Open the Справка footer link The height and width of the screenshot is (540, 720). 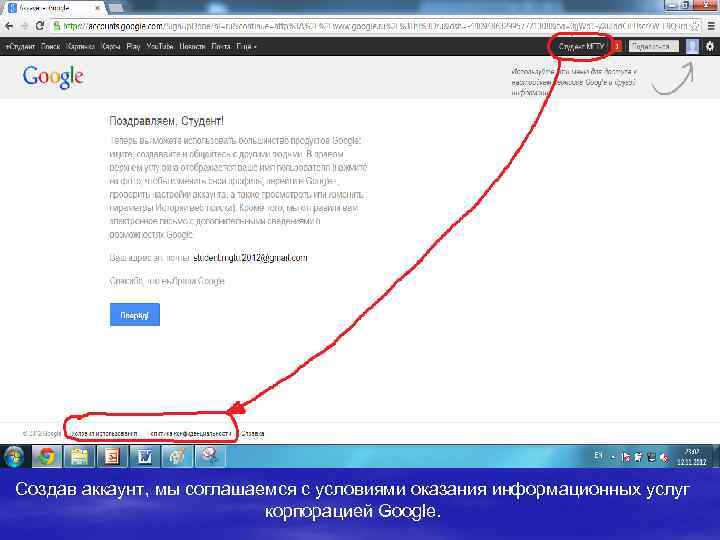[253, 433]
